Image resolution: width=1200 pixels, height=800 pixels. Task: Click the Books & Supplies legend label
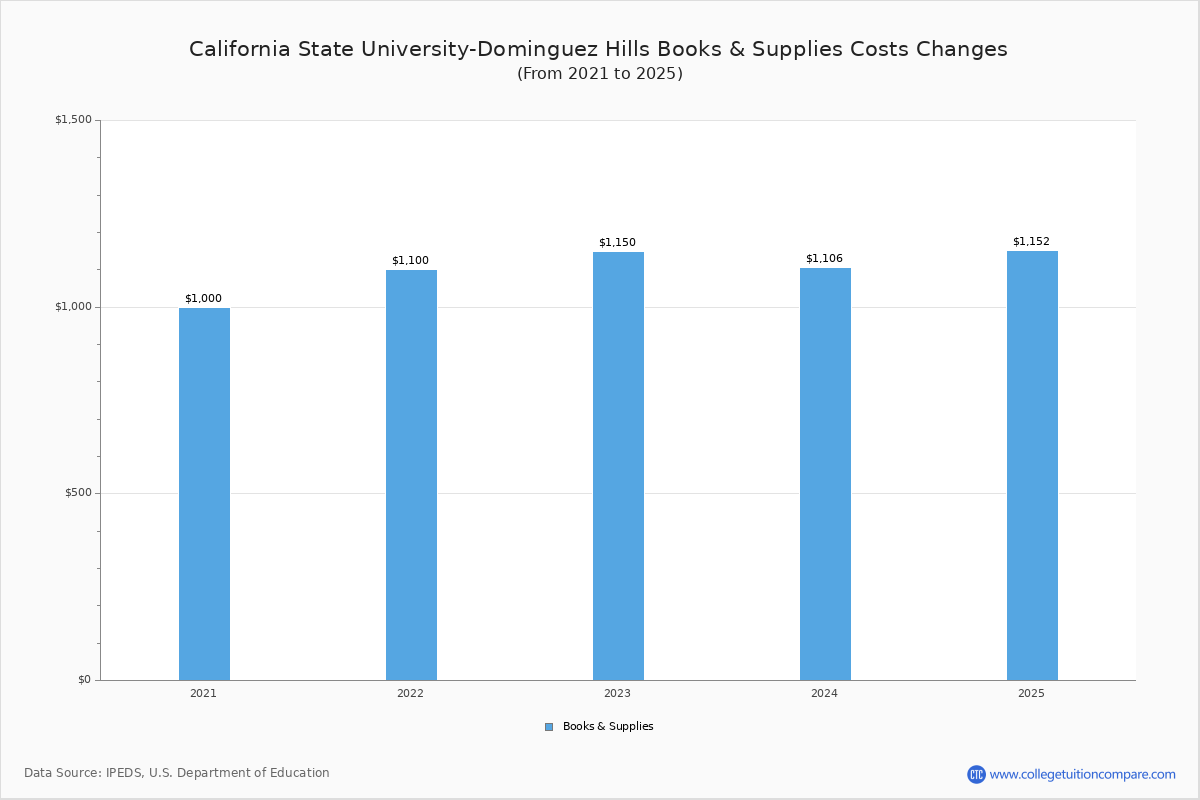[608, 727]
